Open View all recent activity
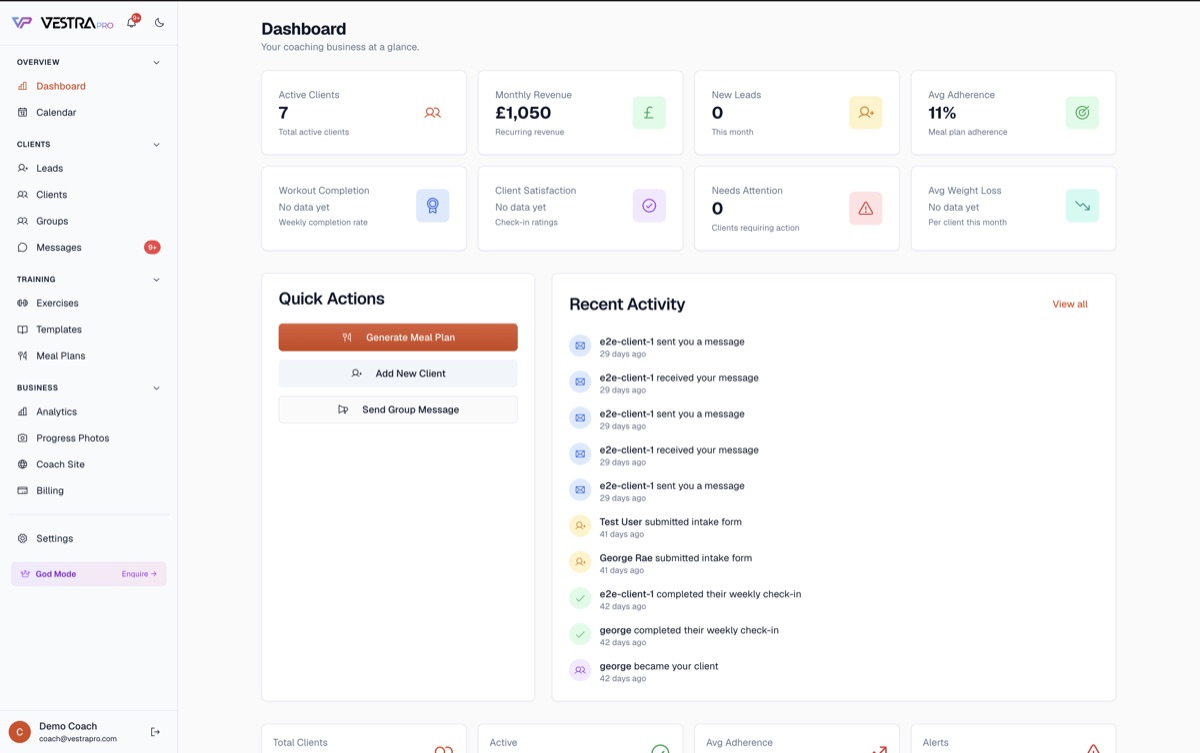Image resolution: width=1200 pixels, height=753 pixels. (x=1069, y=304)
